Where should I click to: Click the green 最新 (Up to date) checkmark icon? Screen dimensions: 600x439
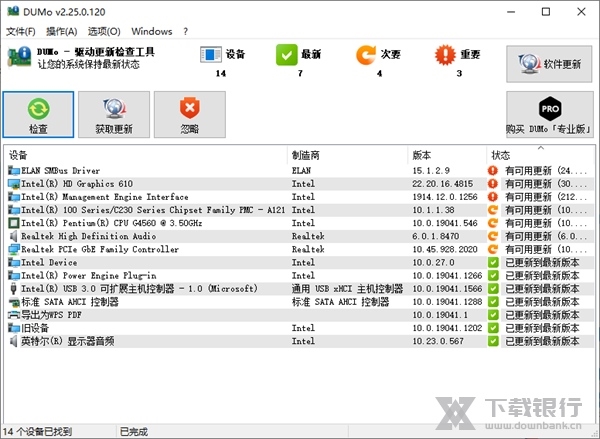click(286, 54)
